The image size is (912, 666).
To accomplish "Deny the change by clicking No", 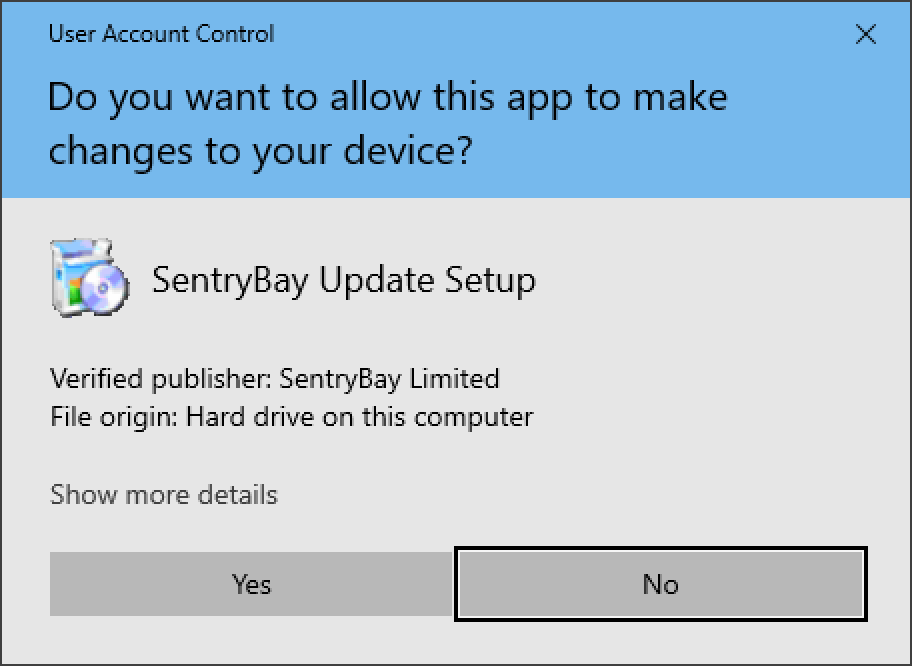I will [660, 584].
